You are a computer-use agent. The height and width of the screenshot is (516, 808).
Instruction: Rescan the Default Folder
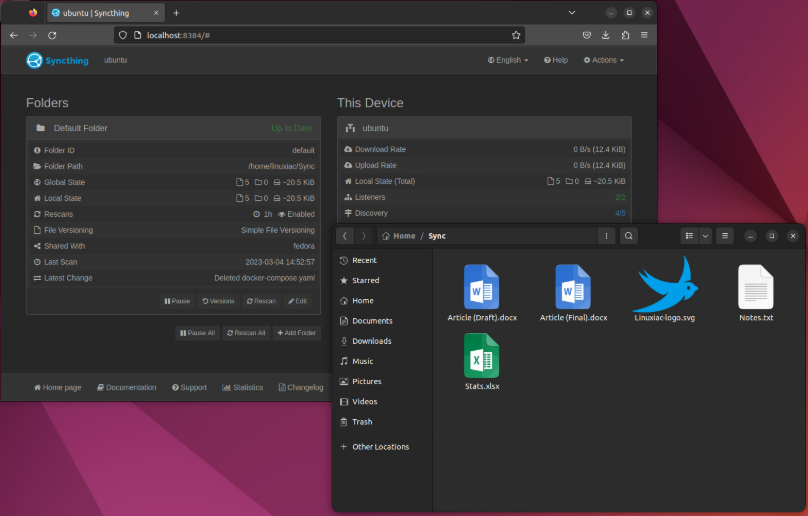(x=261, y=301)
